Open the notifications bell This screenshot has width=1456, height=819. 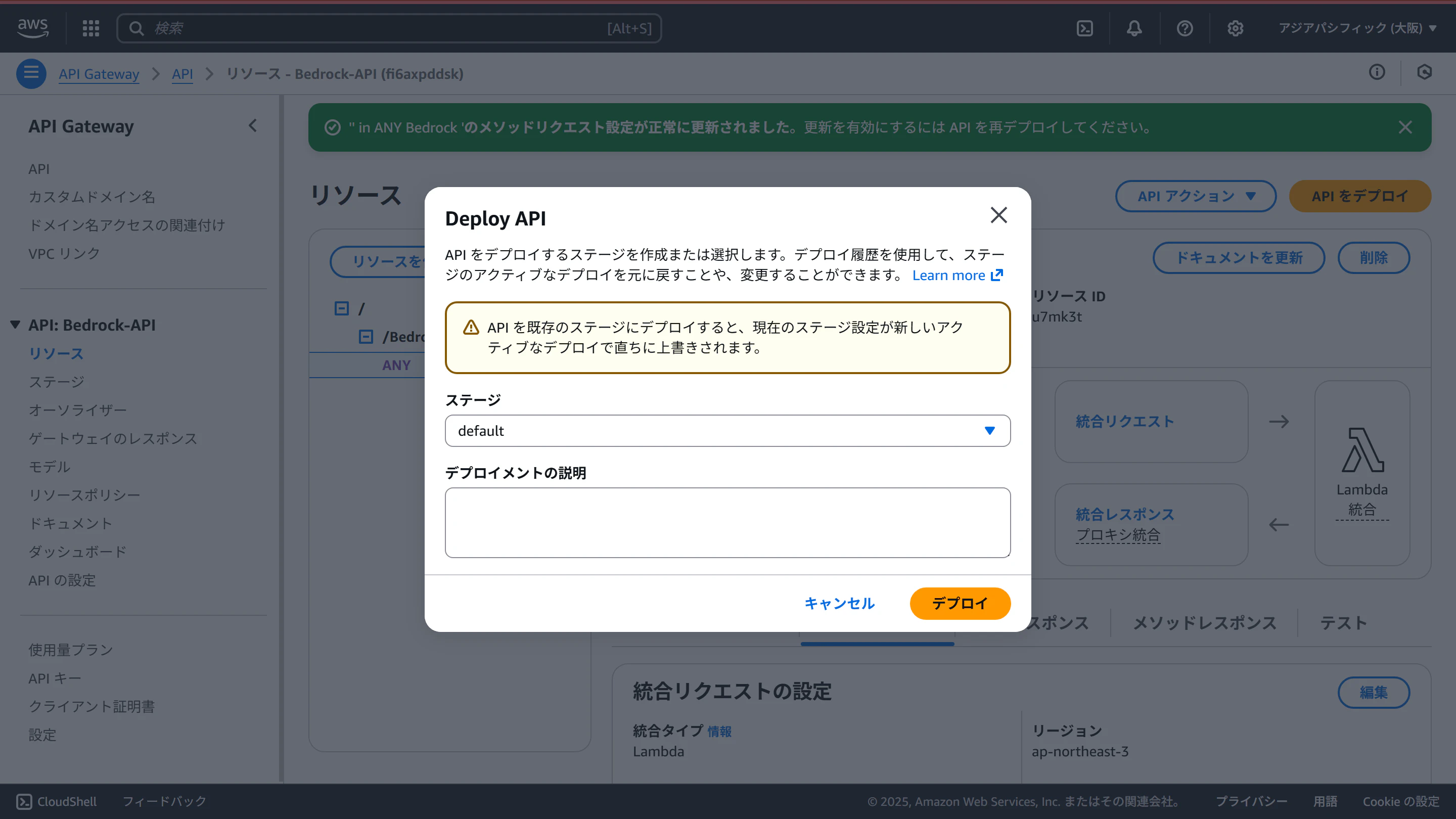(x=1134, y=28)
